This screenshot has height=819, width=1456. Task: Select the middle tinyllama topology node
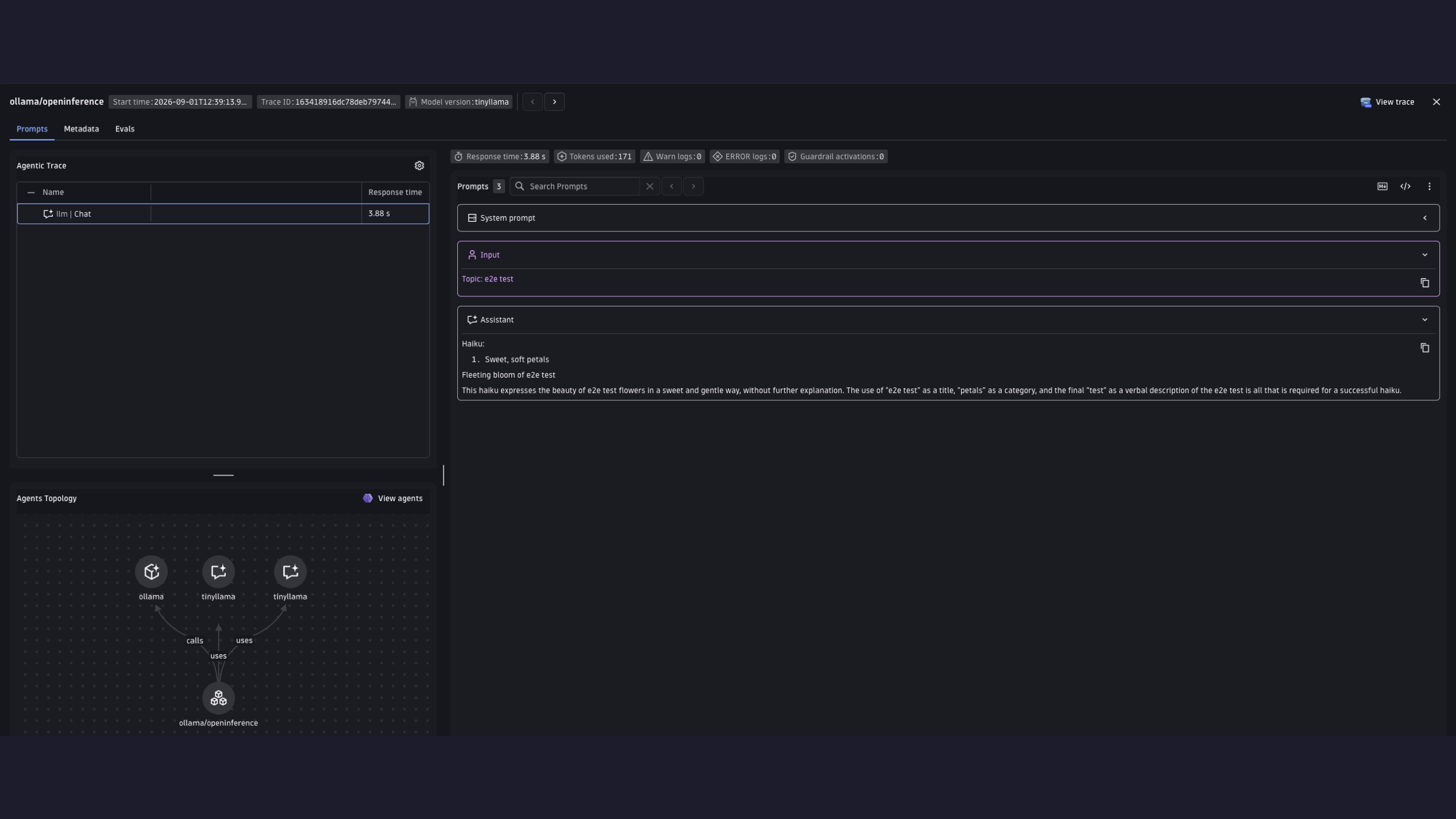(218, 572)
